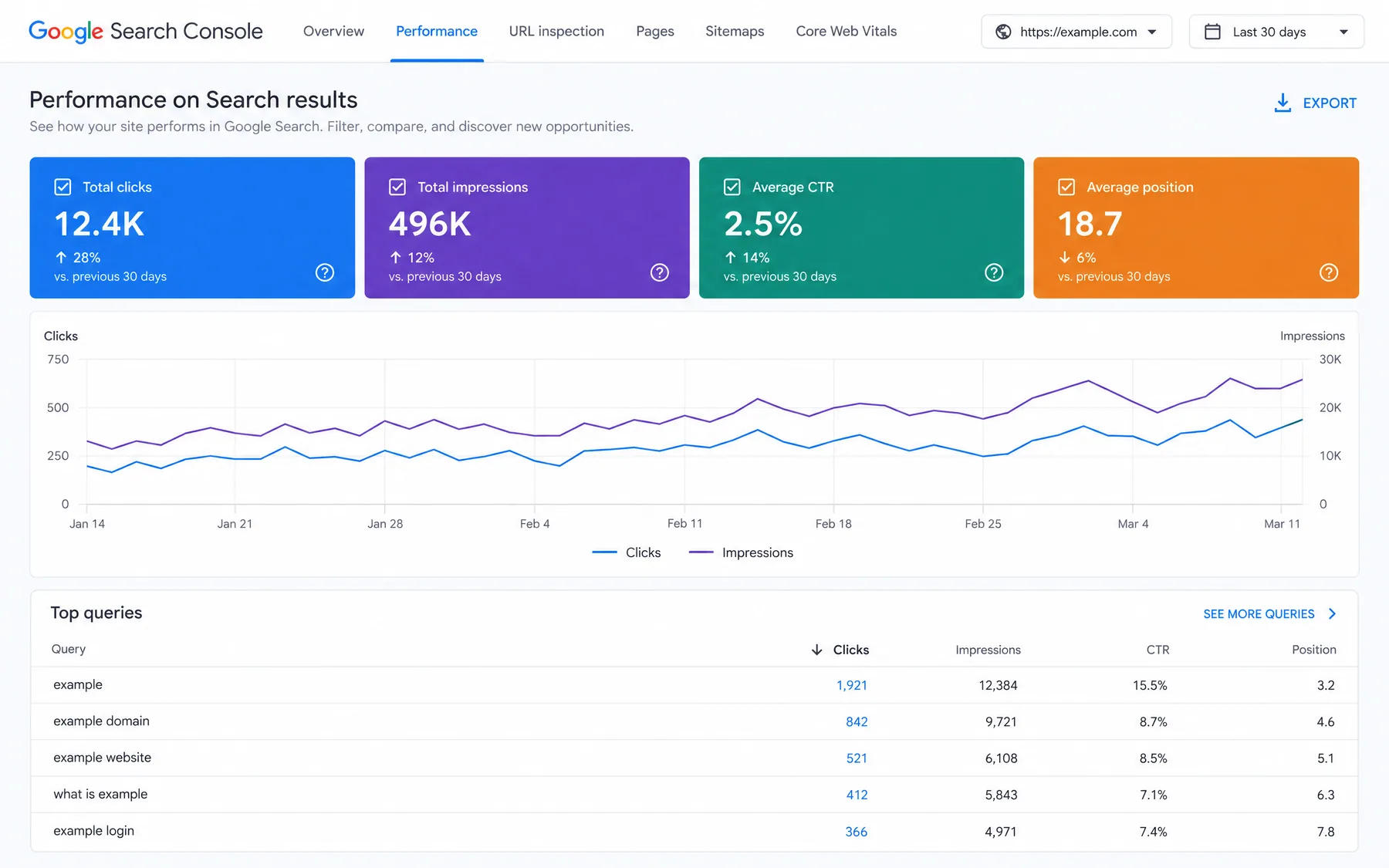1389x868 pixels.
Task: Toggle the Total clicks checkbox
Action: 63,187
